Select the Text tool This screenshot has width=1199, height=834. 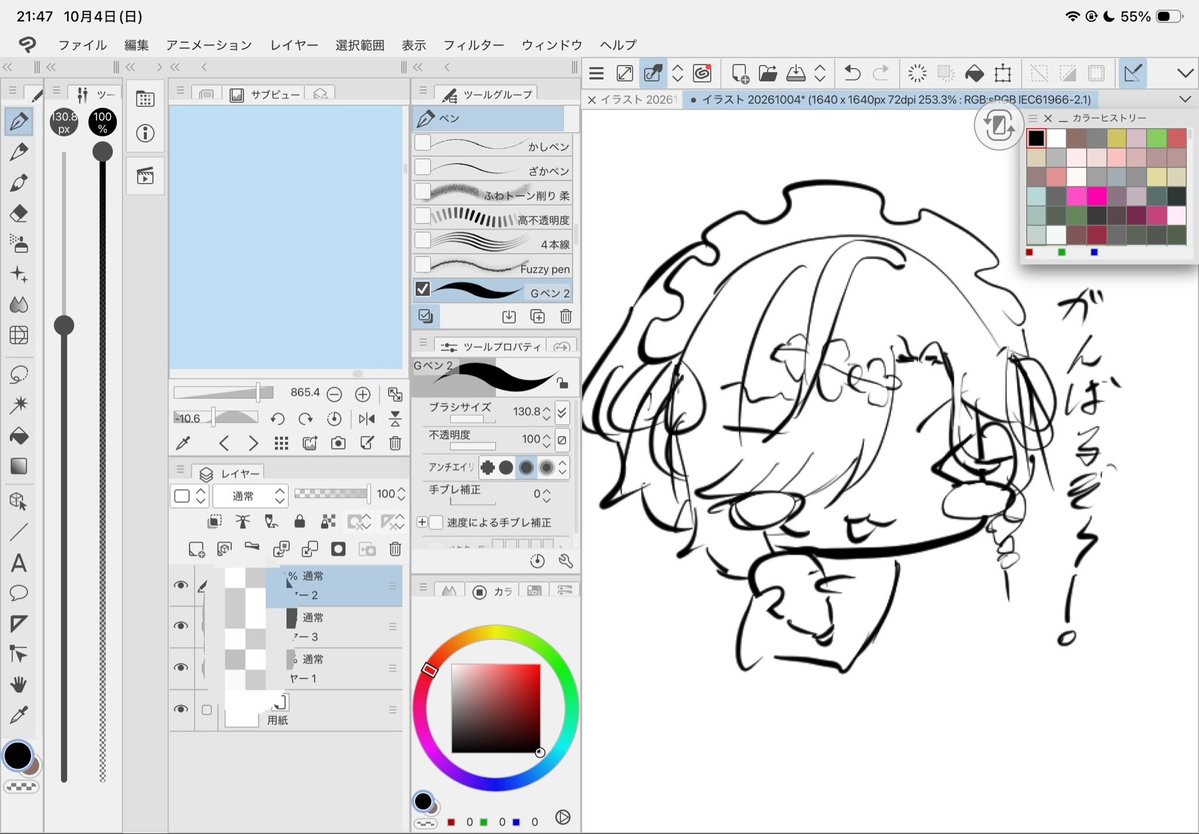coord(18,563)
